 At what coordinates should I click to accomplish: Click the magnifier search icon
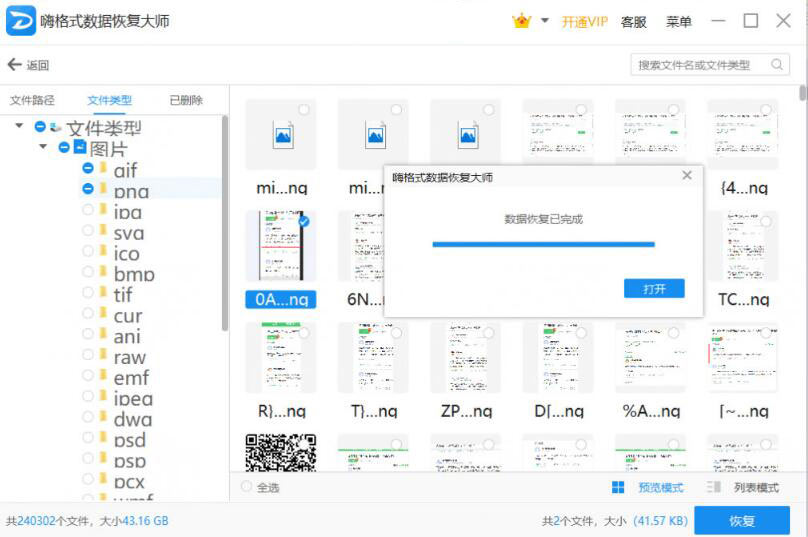[x=777, y=65]
